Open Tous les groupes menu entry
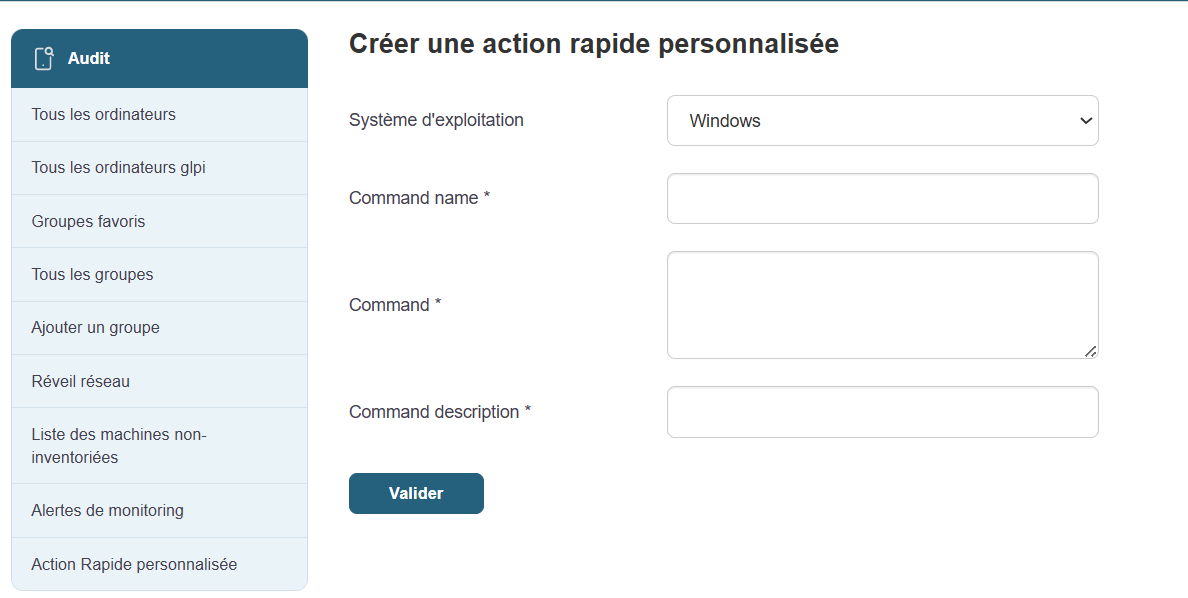 click(x=92, y=275)
